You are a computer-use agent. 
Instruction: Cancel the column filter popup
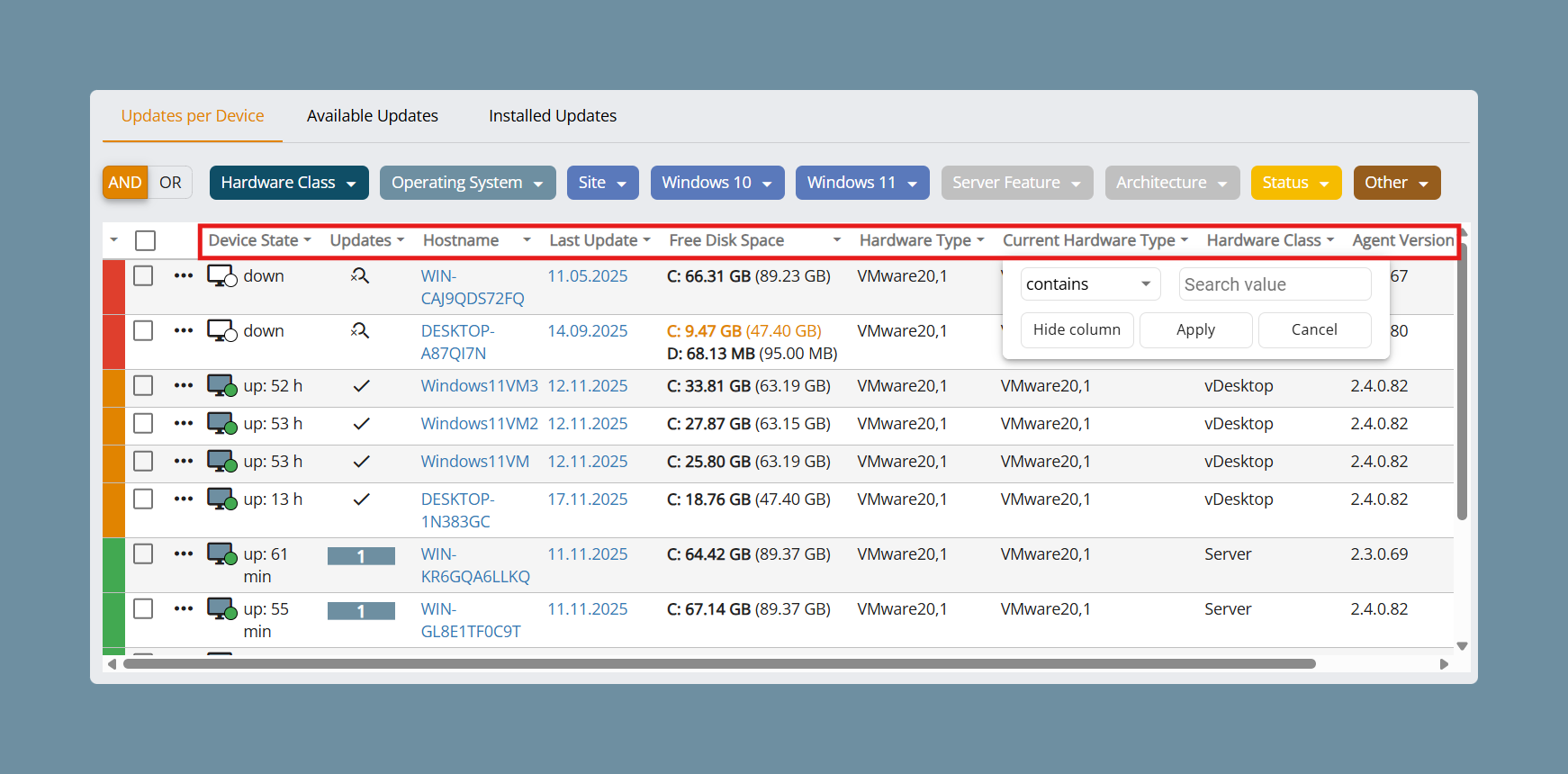1315,330
